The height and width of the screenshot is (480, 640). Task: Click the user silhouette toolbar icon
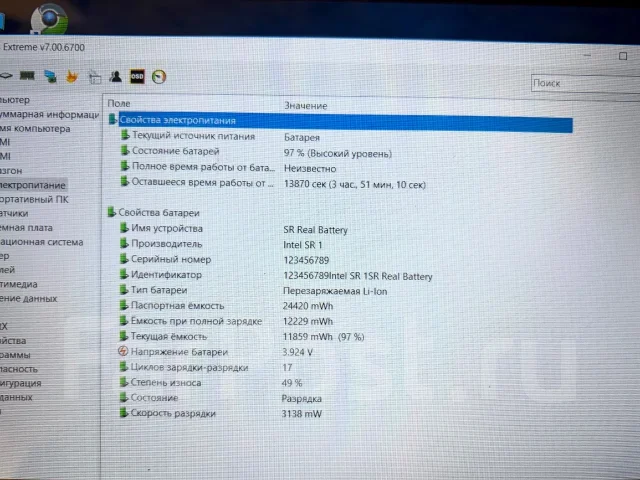coord(115,76)
